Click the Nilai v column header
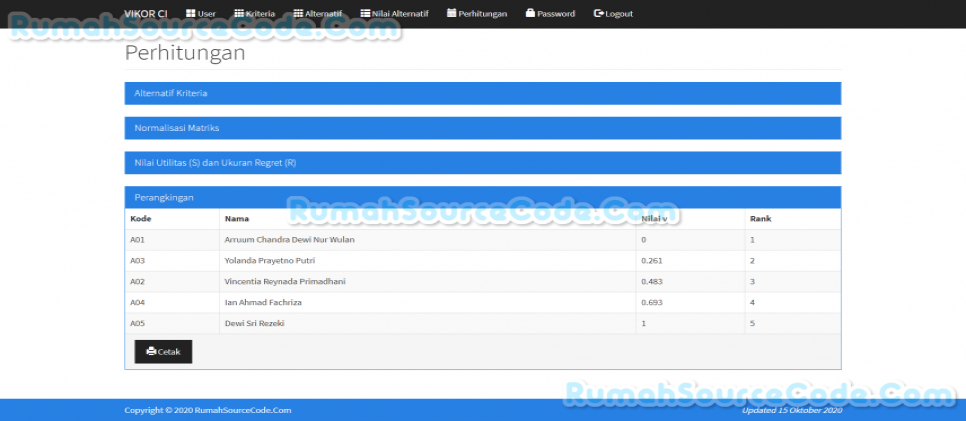This screenshot has width=966, height=421. [x=654, y=218]
